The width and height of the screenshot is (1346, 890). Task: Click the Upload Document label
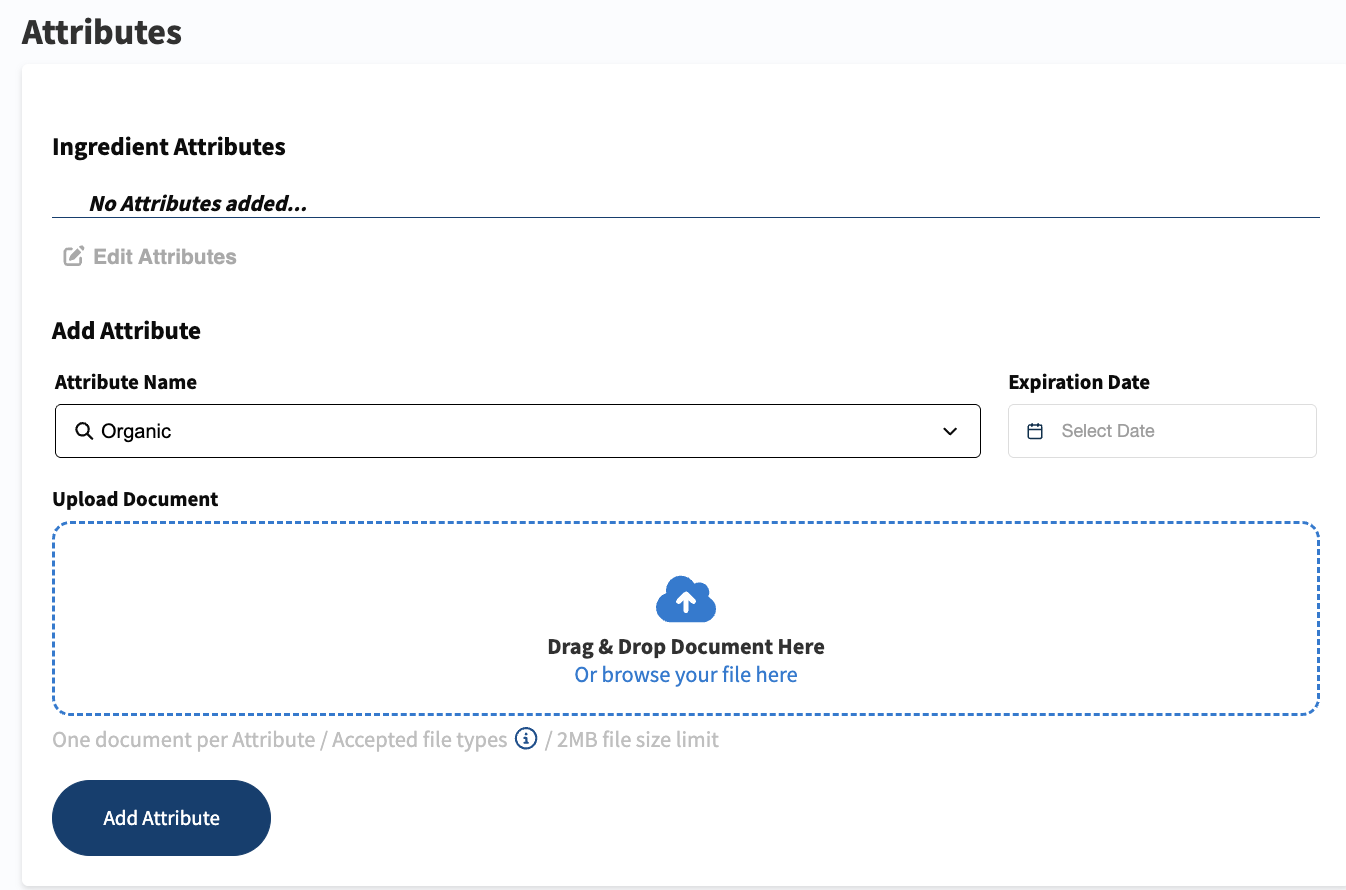(x=135, y=499)
